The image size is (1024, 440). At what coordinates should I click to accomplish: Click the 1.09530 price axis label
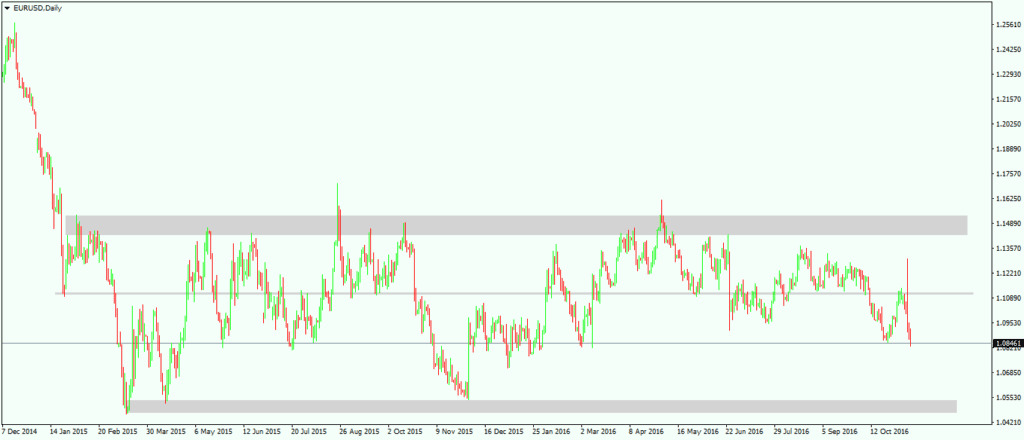(x=1007, y=322)
